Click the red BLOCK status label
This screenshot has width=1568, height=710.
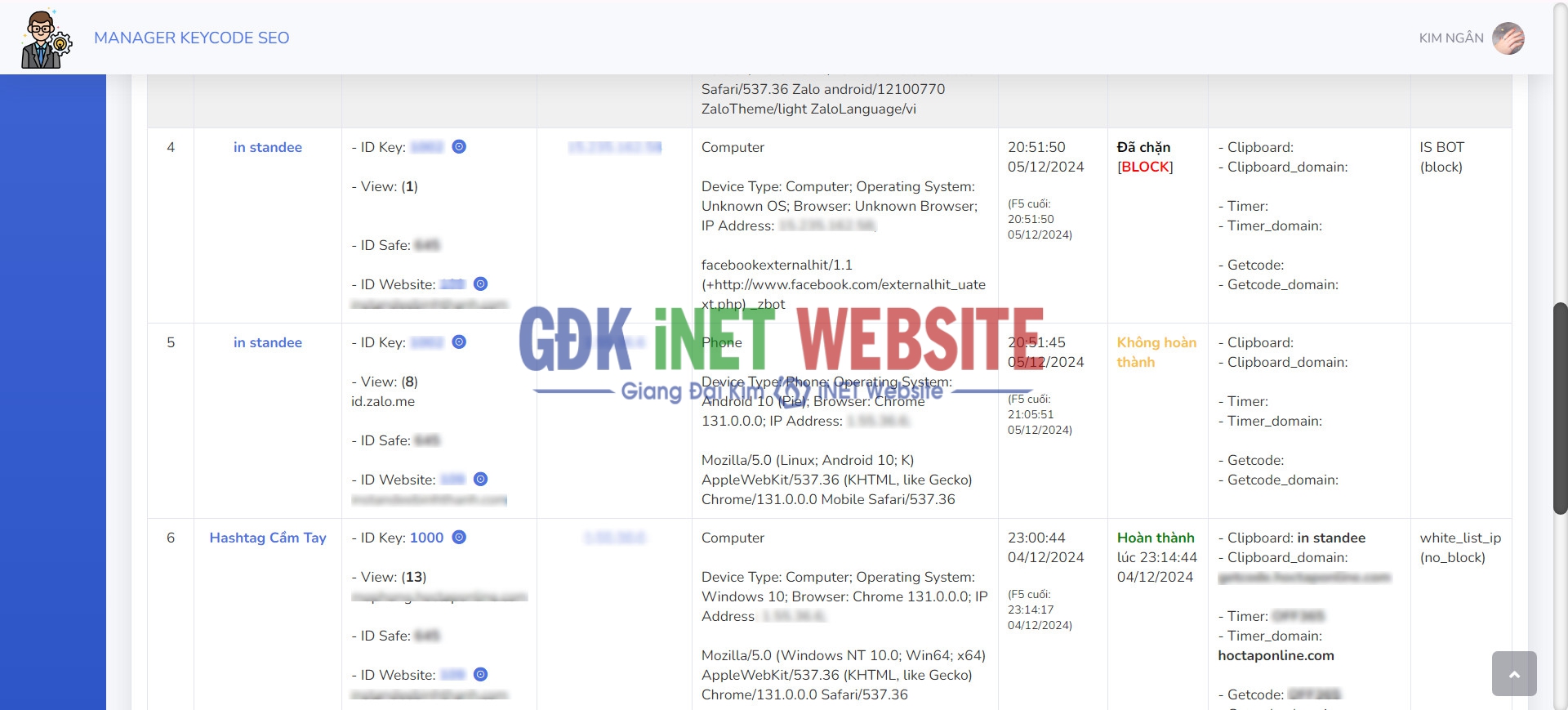pos(1145,167)
